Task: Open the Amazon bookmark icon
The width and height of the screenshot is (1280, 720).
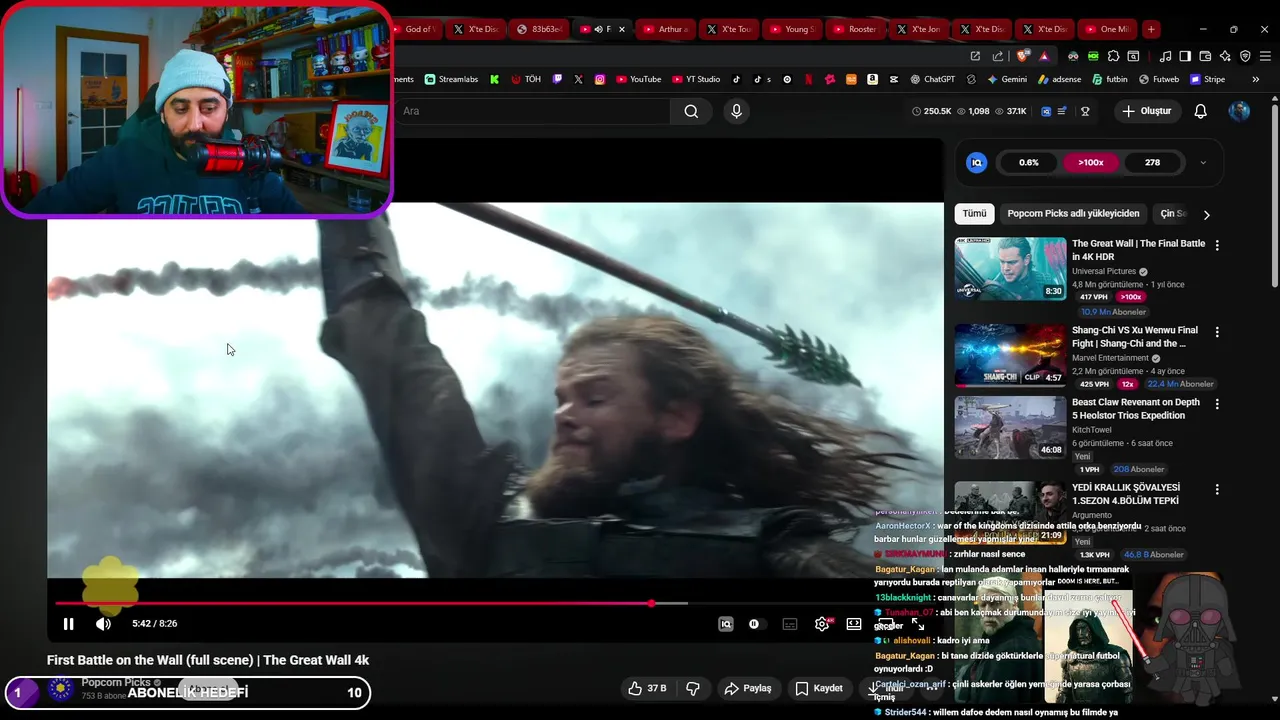Action: pos(872,79)
